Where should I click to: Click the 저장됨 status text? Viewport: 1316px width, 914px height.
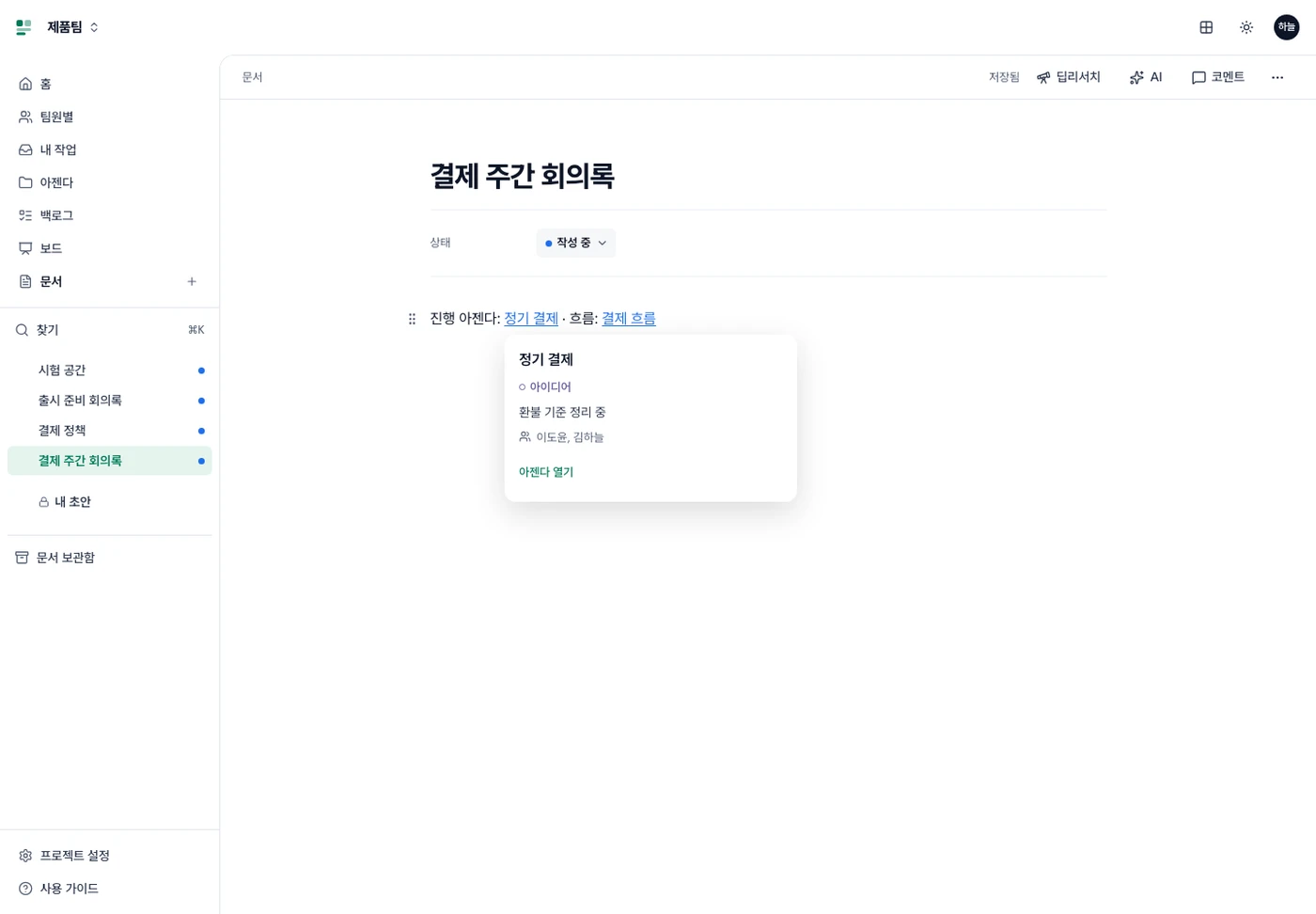point(1004,77)
